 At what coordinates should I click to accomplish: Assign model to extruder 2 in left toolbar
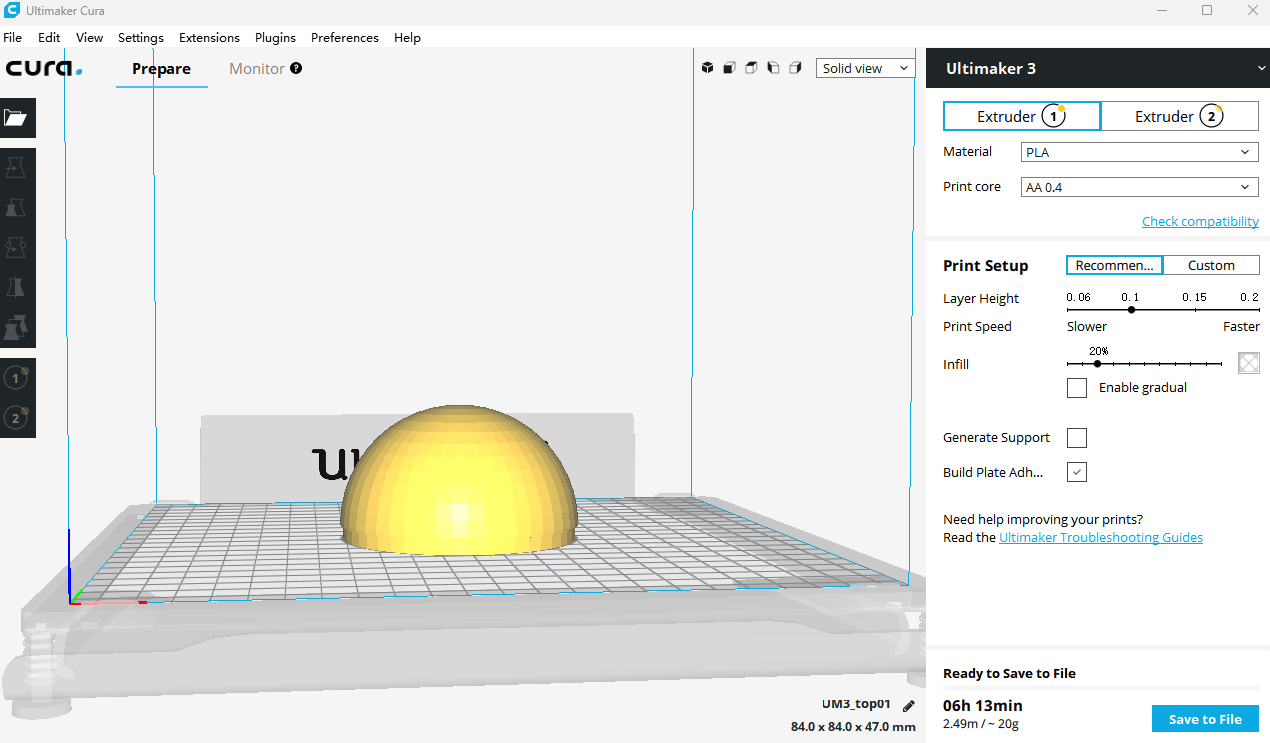tap(16, 418)
